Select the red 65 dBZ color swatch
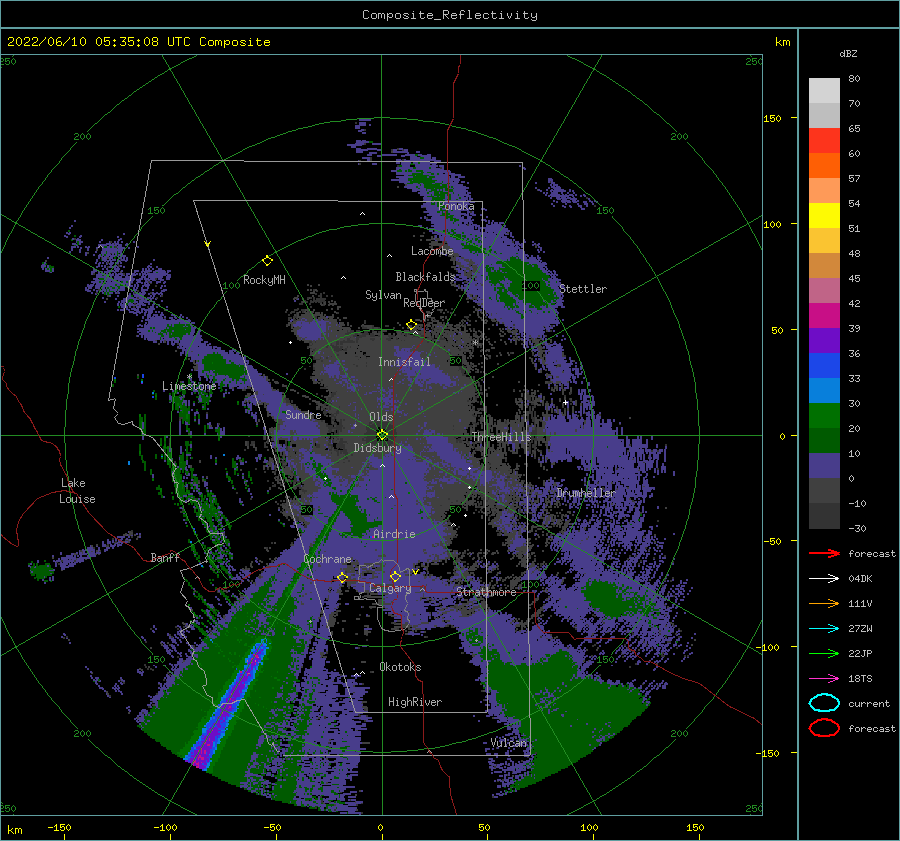Image resolution: width=900 pixels, height=841 pixels. coord(824,140)
